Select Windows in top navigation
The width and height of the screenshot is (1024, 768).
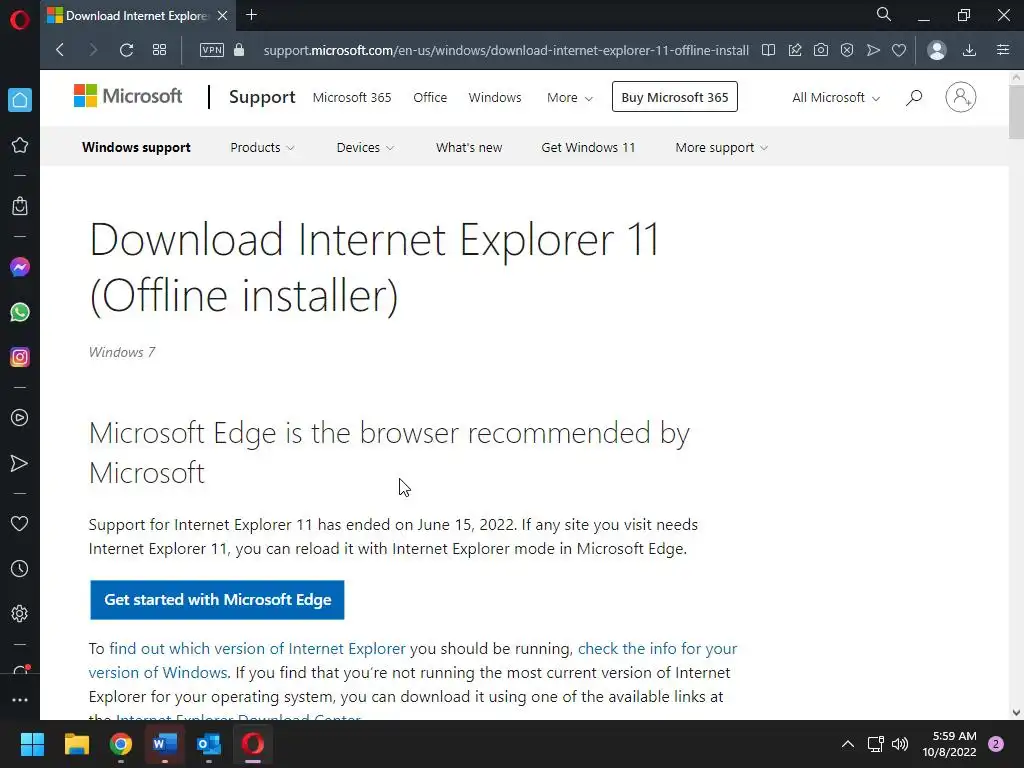point(495,97)
